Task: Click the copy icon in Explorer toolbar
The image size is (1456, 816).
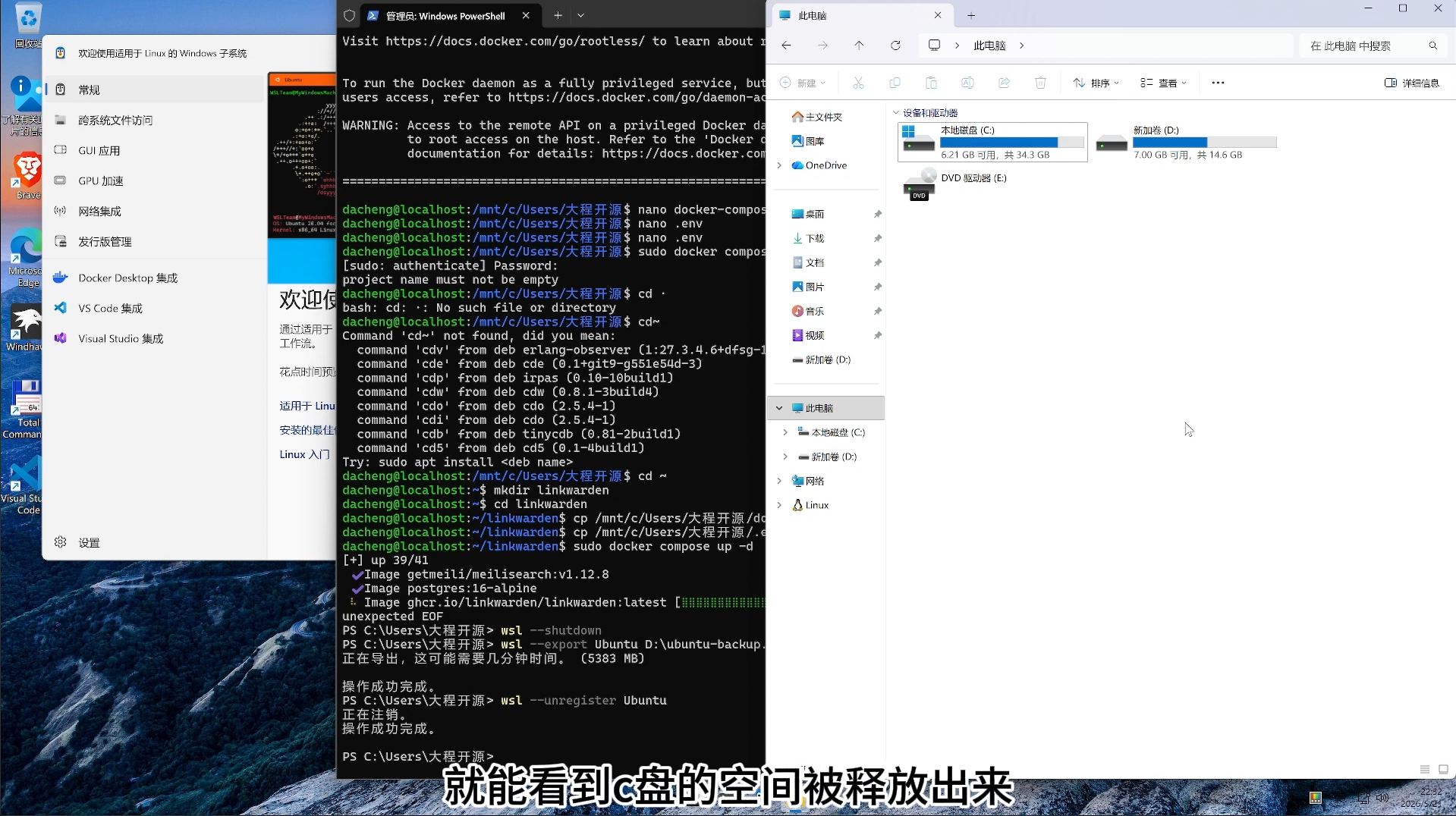Action: pyautogui.click(x=895, y=83)
